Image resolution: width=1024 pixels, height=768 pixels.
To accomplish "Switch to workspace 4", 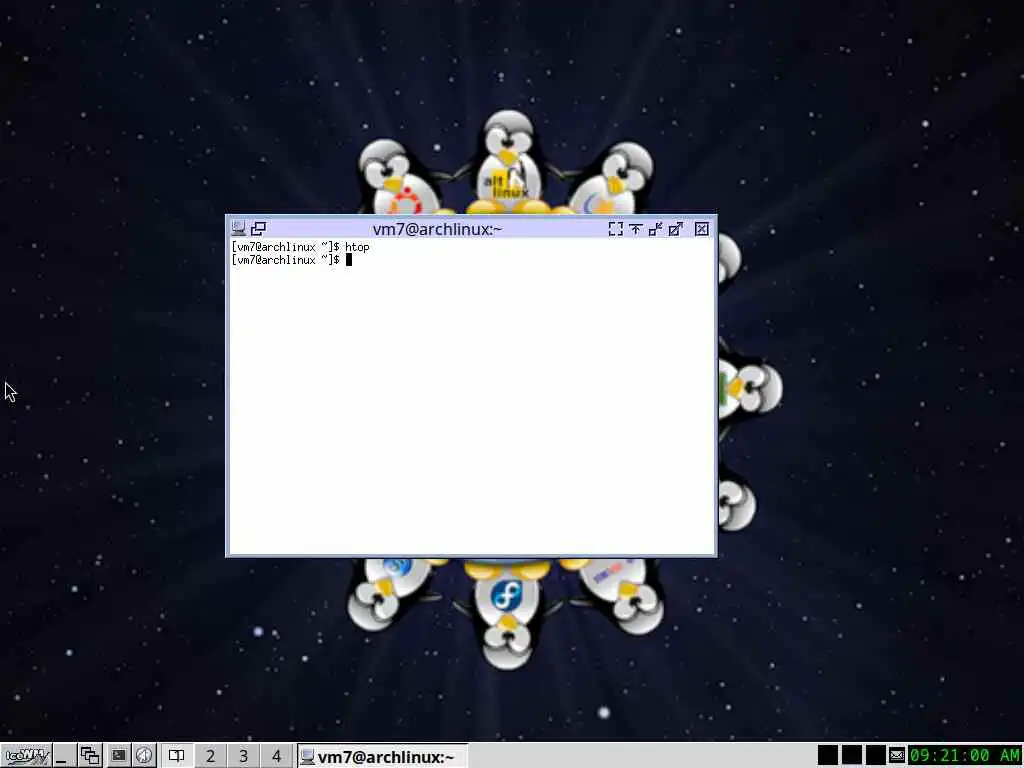I will [x=276, y=756].
